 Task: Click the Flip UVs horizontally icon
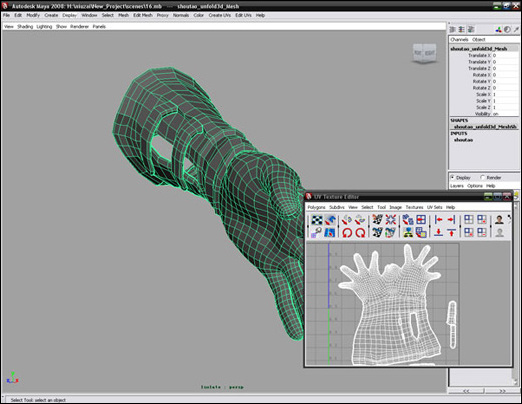click(347, 220)
